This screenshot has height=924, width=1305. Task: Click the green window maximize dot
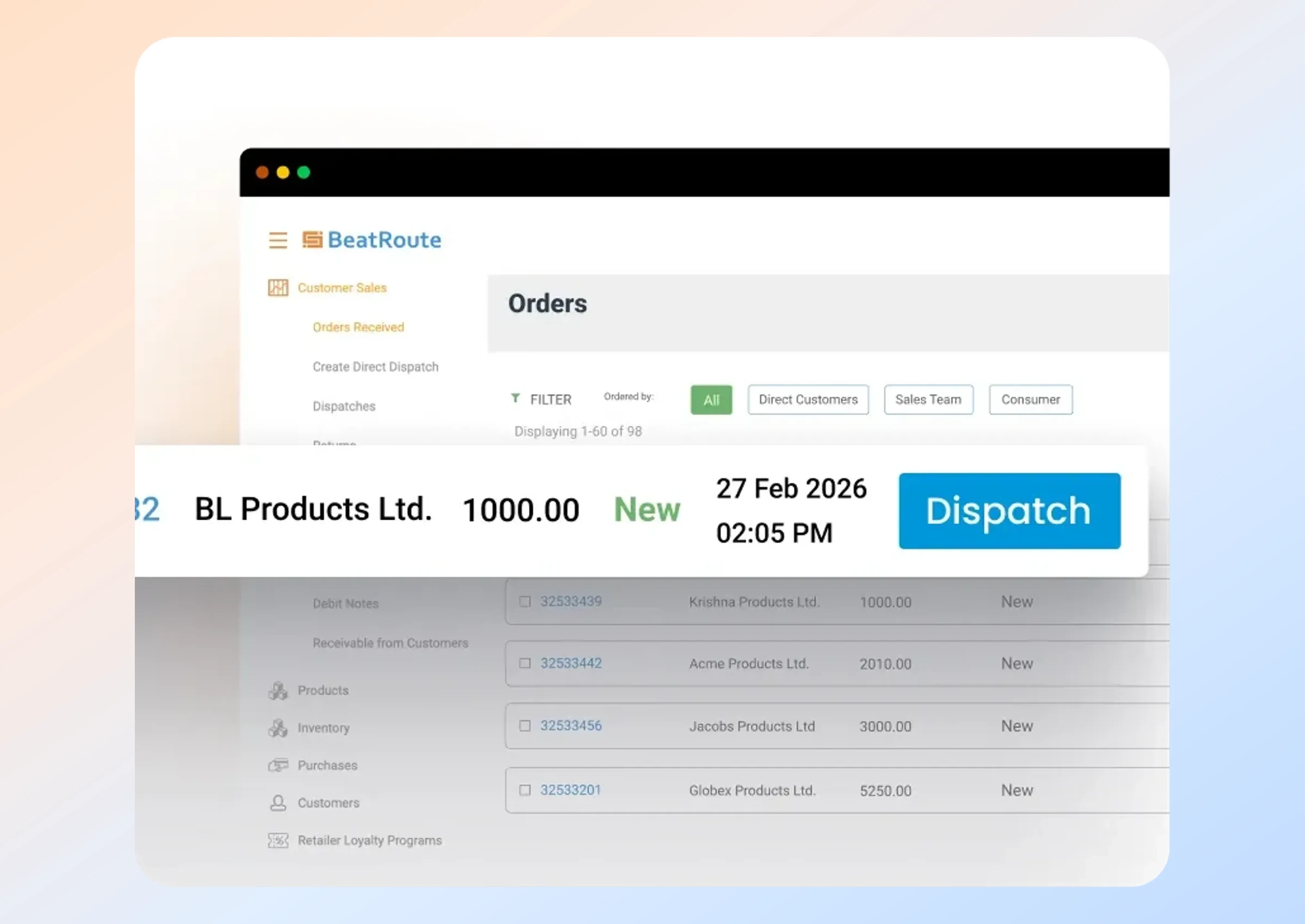[304, 172]
